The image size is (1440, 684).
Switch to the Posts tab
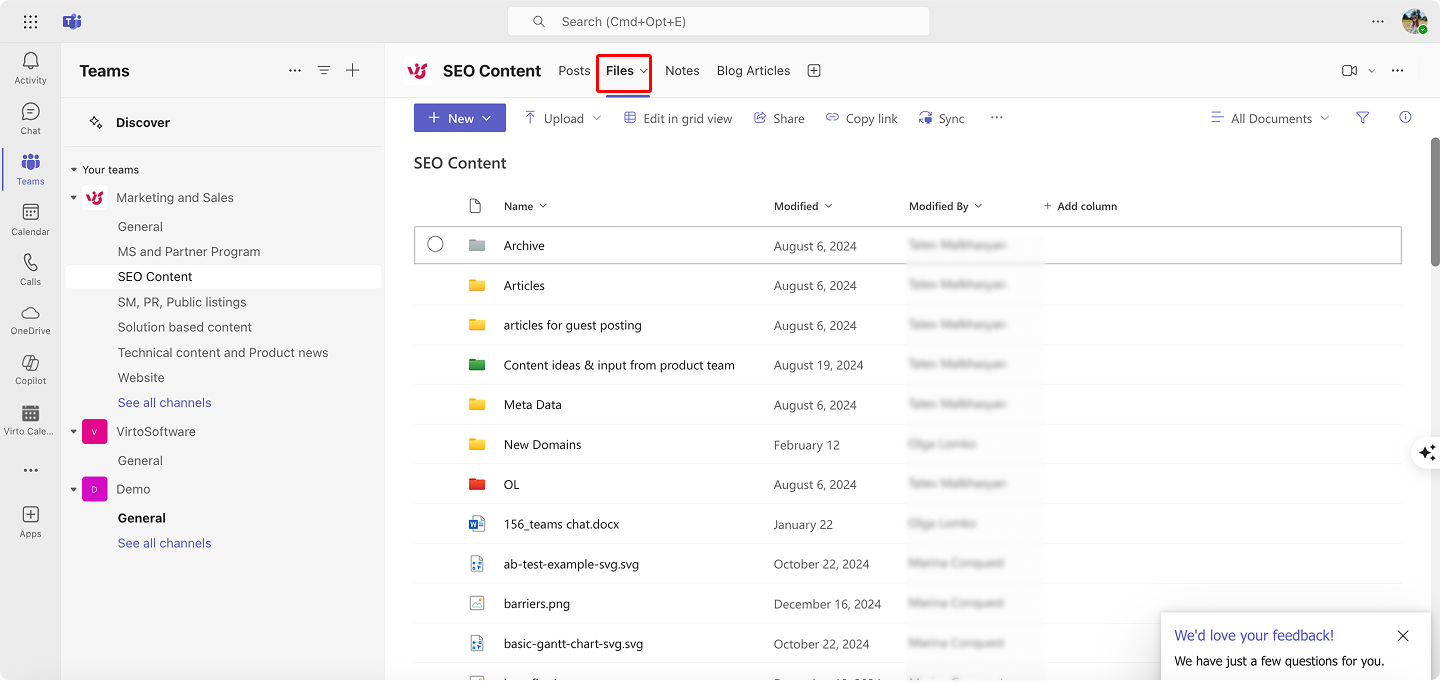pyautogui.click(x=574, y=70)
